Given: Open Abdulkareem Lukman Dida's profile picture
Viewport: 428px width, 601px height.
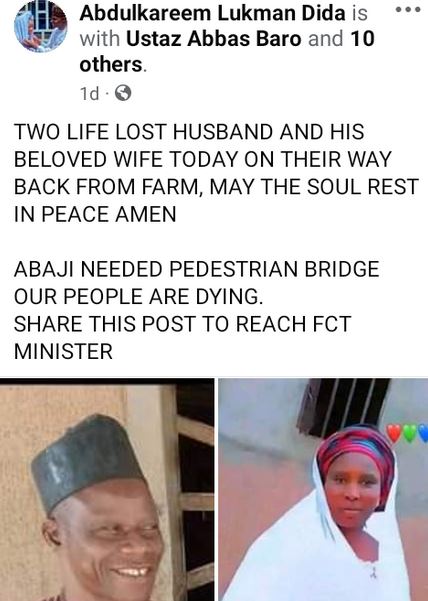Looking at the screenshot, I should click(x=41, y=26).
